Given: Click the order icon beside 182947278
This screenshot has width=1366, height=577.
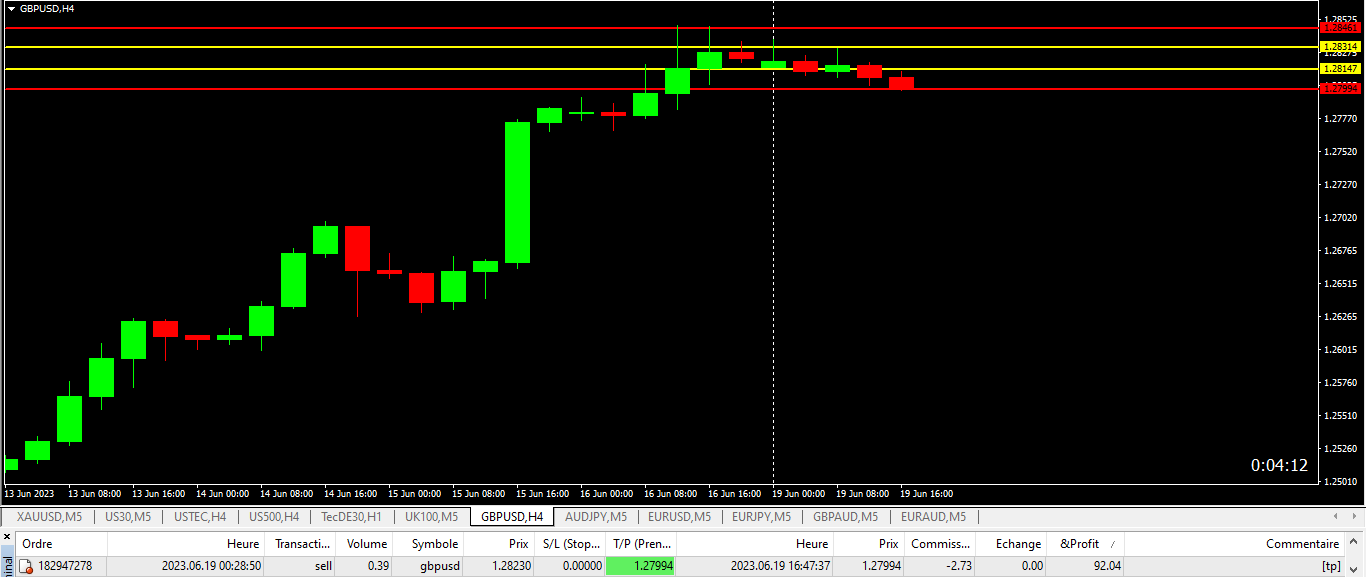Looking at the screenshot, I should tap(26, 566).
